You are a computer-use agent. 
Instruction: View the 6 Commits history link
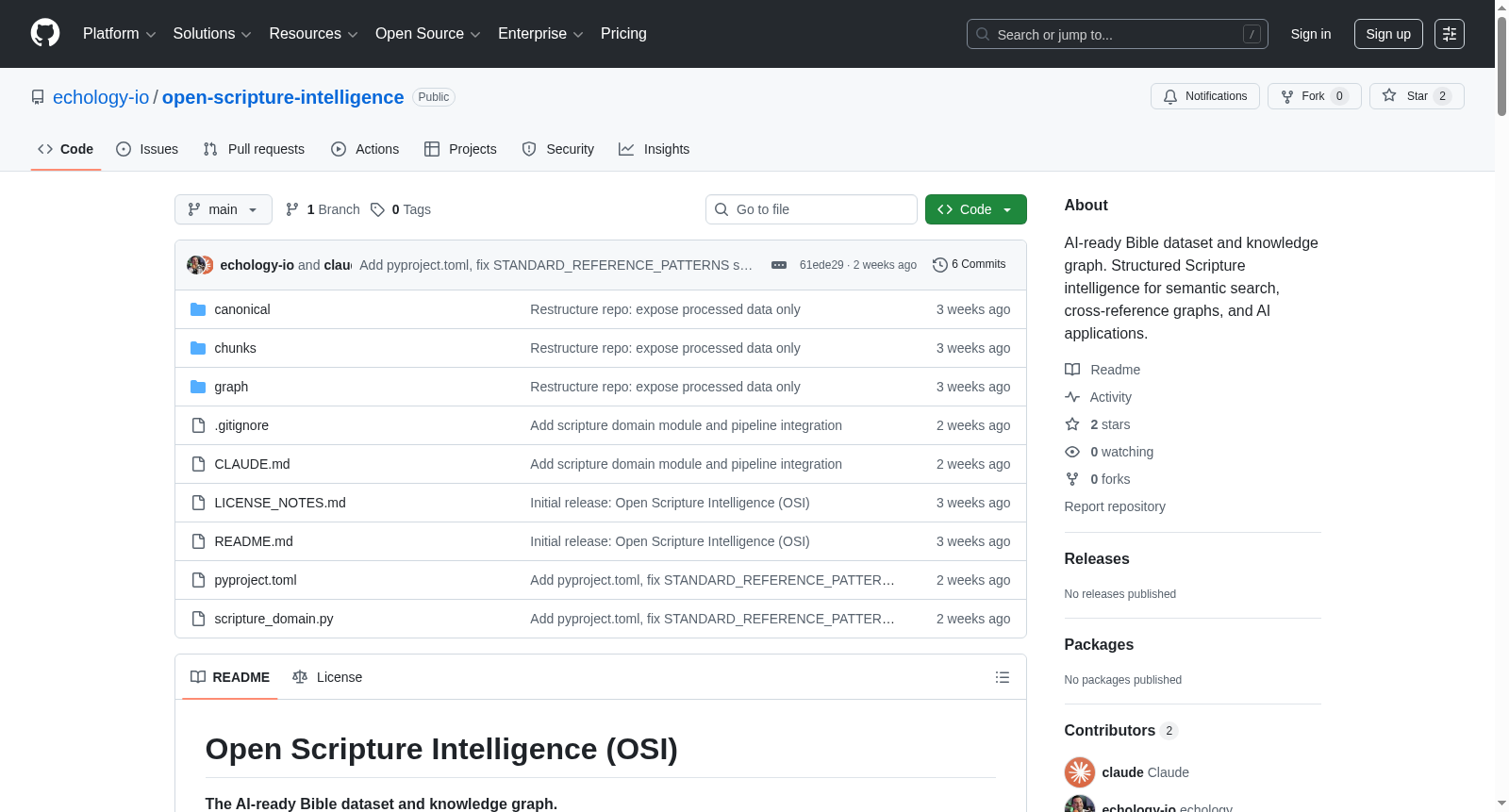coord(970,265)
